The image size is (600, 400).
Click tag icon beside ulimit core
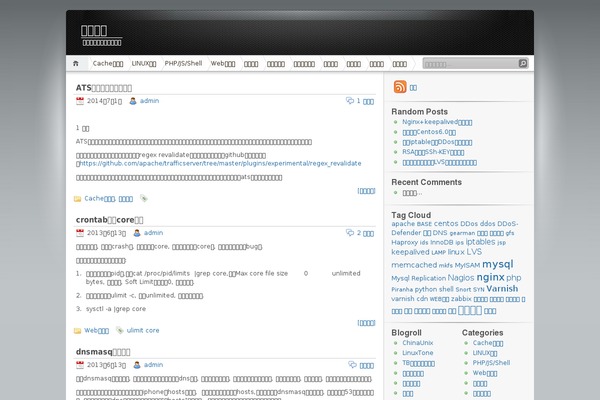[x=120, y=330]
